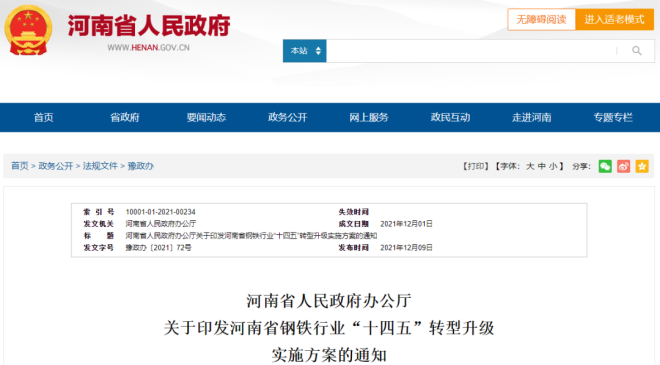The image size is (660, 365).
Task: Open 政务公开 in the blue navigation bar
Action: coord(287,117)
